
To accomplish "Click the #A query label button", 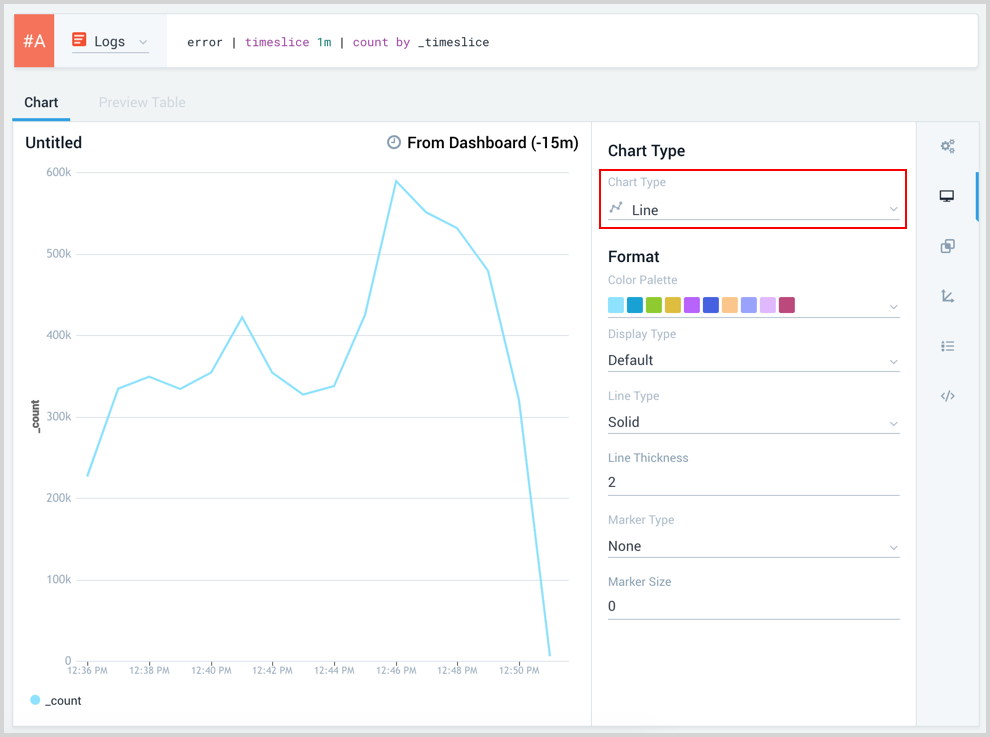I will tap(34, 41).
